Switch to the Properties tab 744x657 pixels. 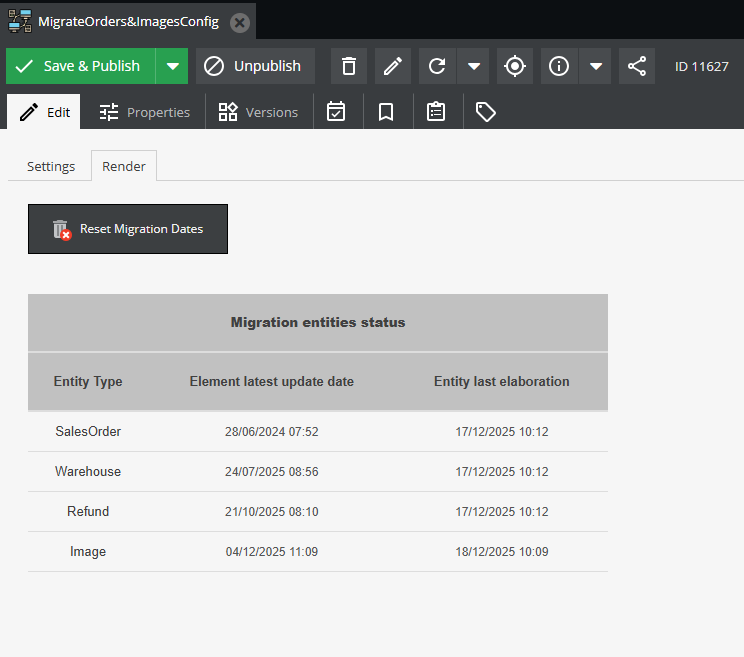click(144, 112)
